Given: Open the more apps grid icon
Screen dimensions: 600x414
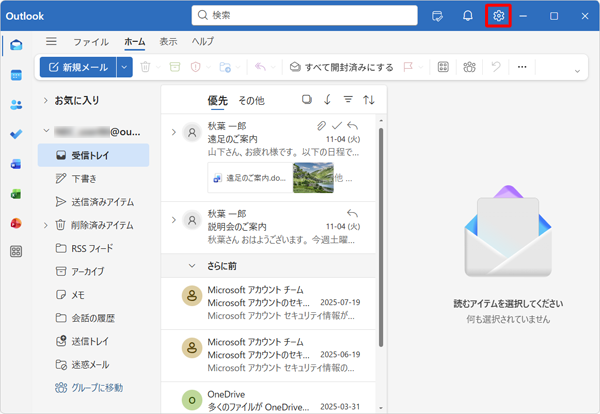Looking at the screenshot, I should (16, 252).
